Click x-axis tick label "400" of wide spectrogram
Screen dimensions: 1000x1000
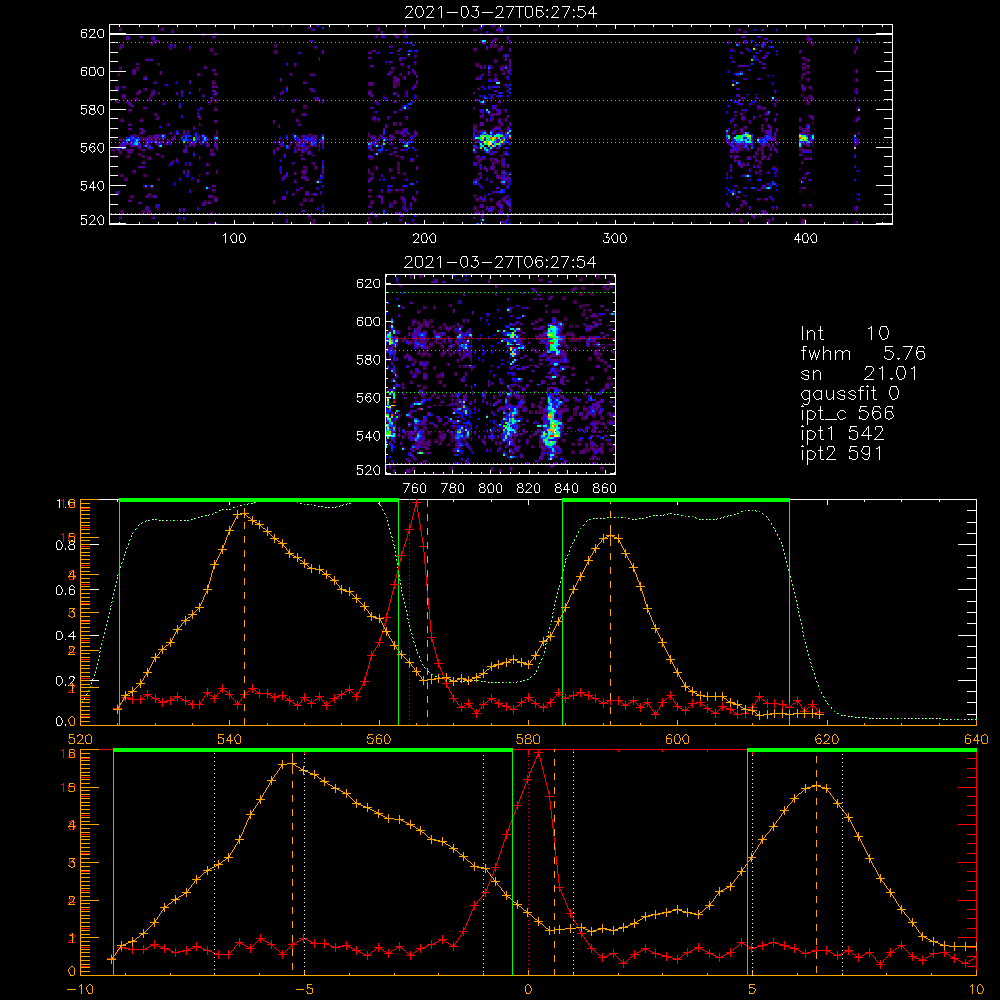click(x=805, y=239)
